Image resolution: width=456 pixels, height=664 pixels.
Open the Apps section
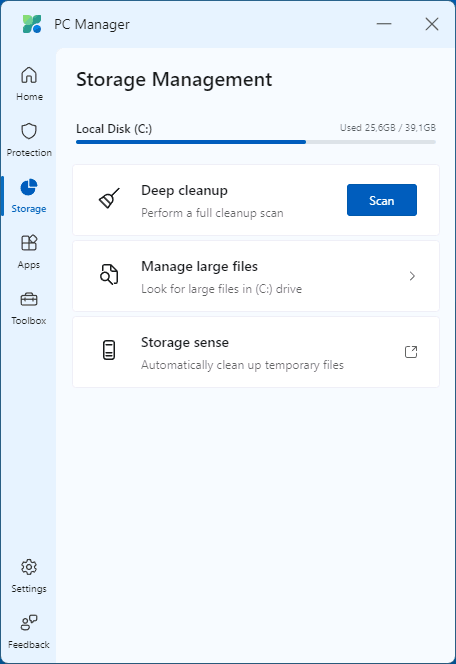[x=29, y=252]
